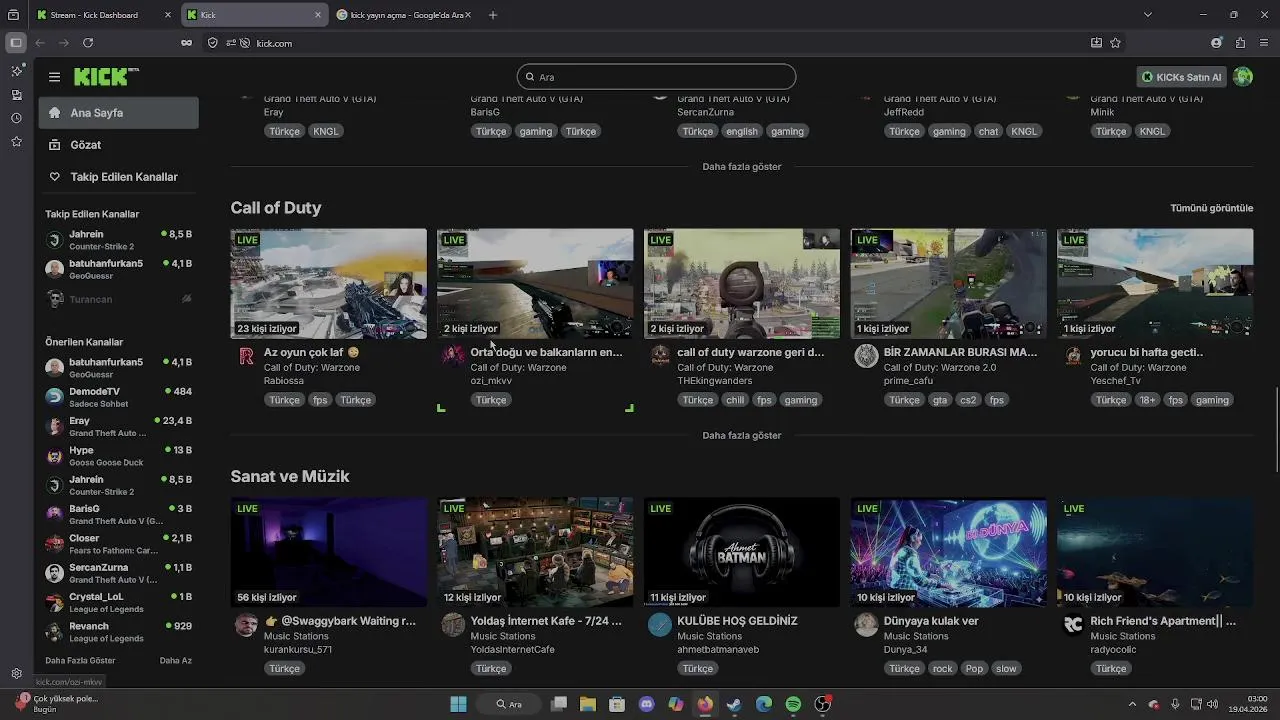The height and width of the screenshot is (720, 1280).
Task: Open Steam from the taskbar
Action: (x=734, y=704)
